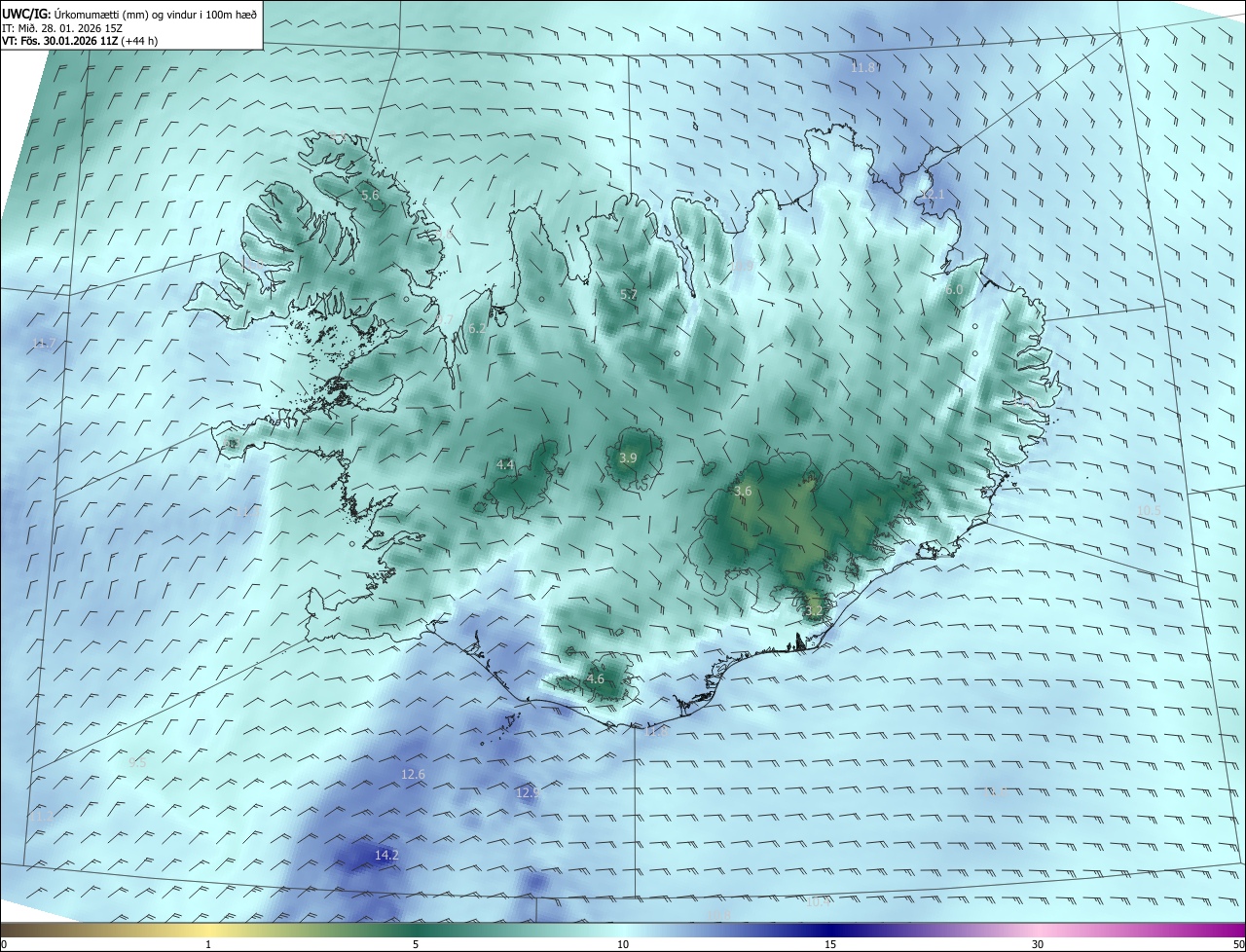
Task: Click the 14.2 value label on the map
Action: (x=386, y=856)
